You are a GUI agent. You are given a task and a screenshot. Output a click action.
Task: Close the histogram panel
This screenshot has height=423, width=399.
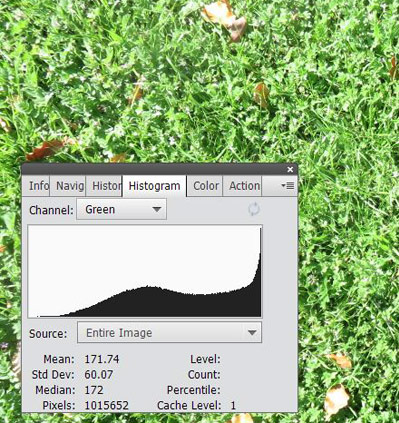pos(290,170)
